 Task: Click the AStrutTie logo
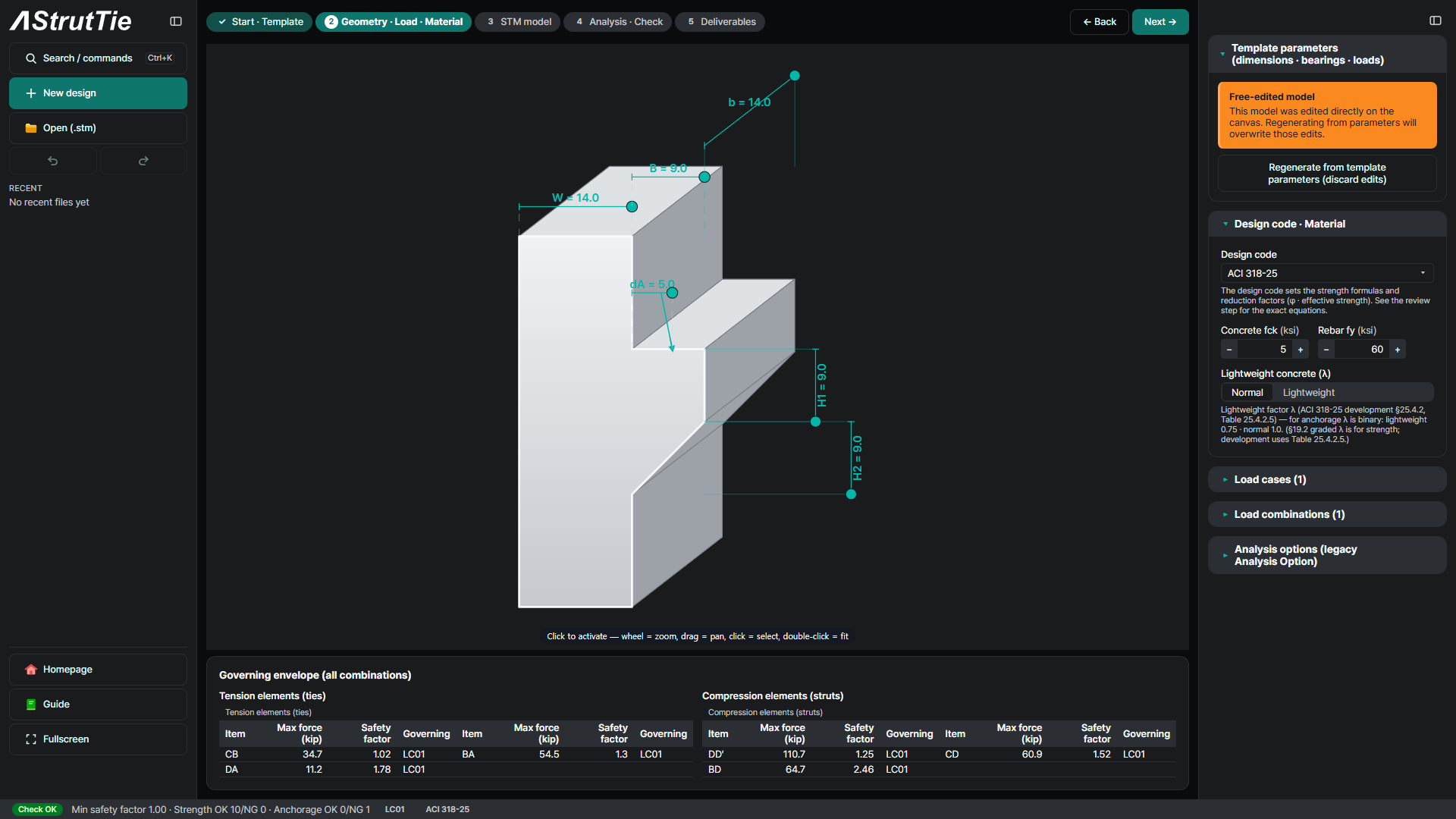71,21
